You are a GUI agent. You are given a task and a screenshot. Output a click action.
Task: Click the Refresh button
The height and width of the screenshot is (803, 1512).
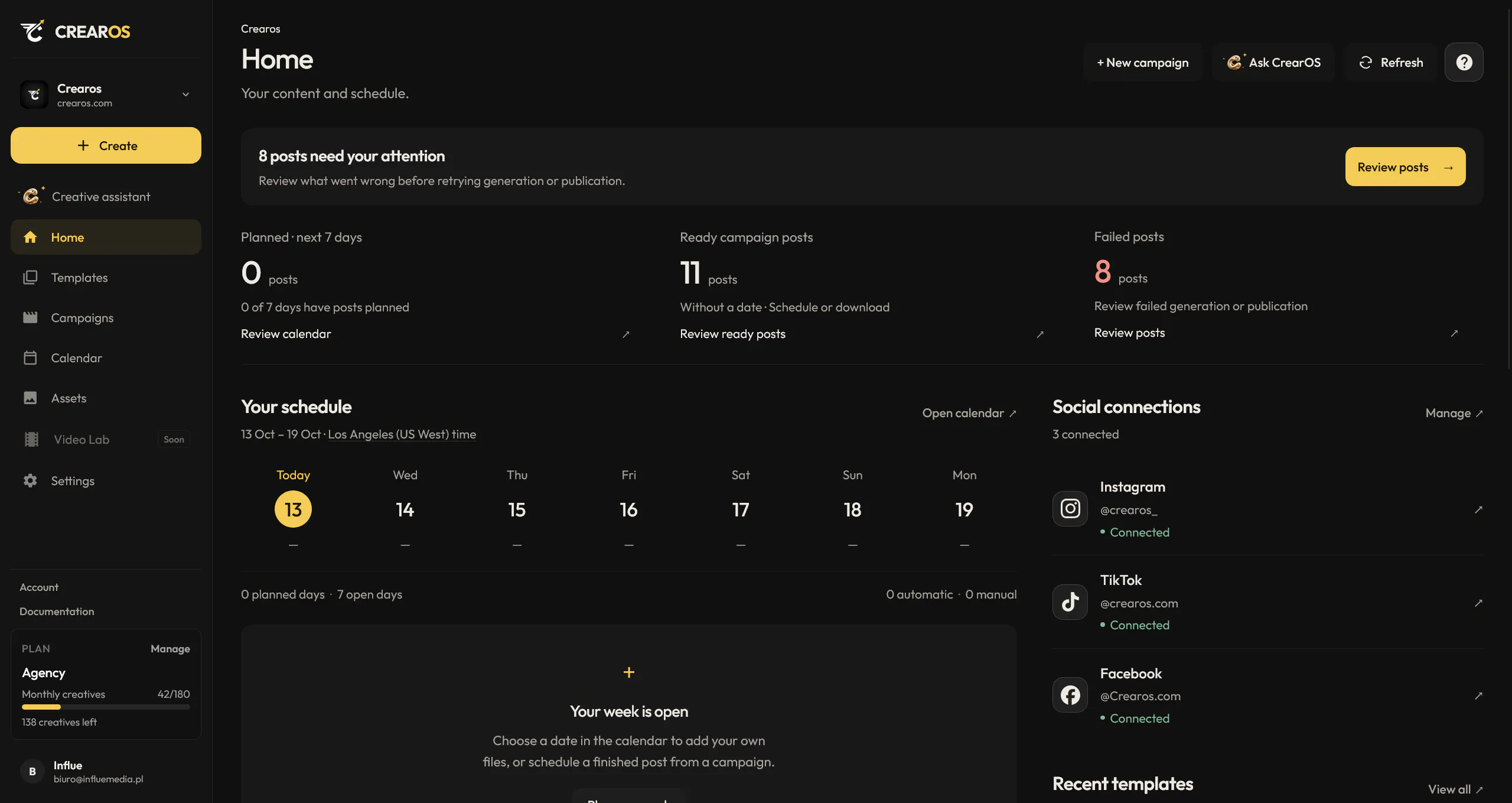tap(1391, 62)
